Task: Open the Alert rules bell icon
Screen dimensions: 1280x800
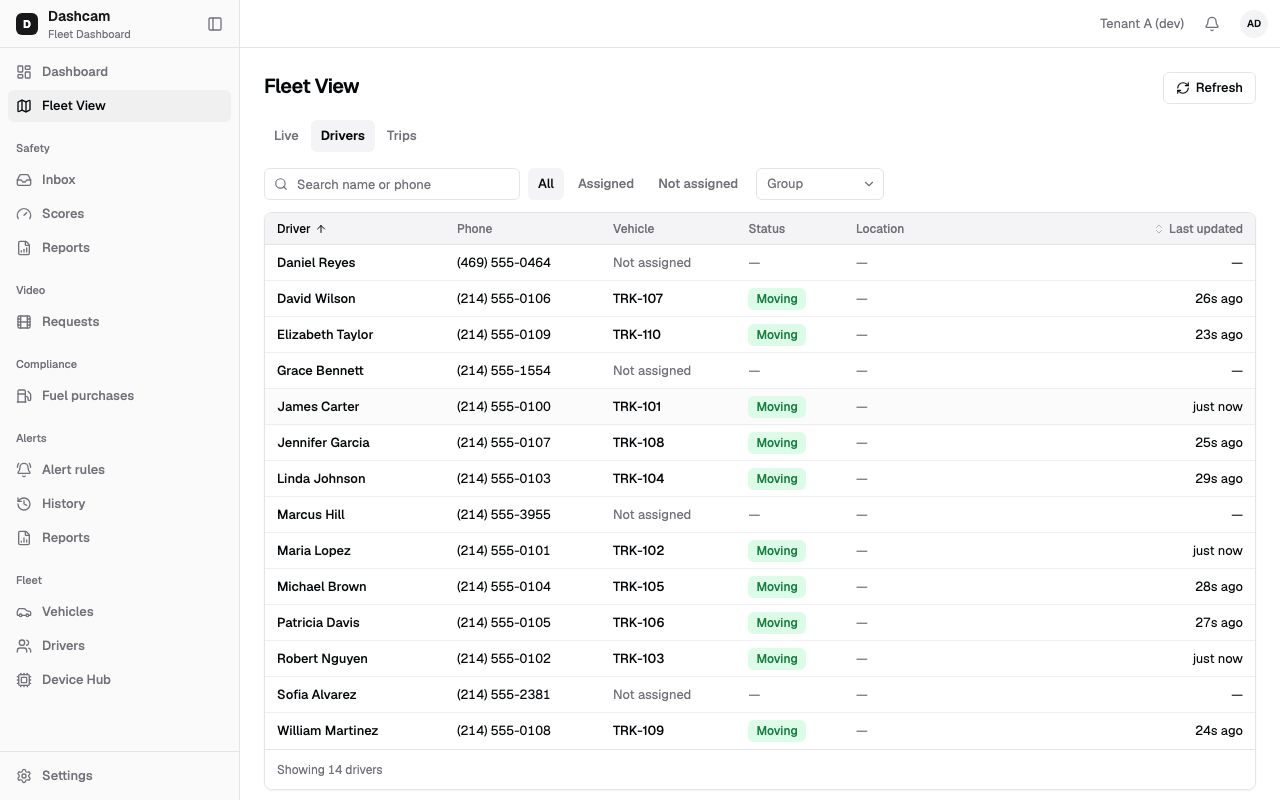Action: click(x=24, y=470)
